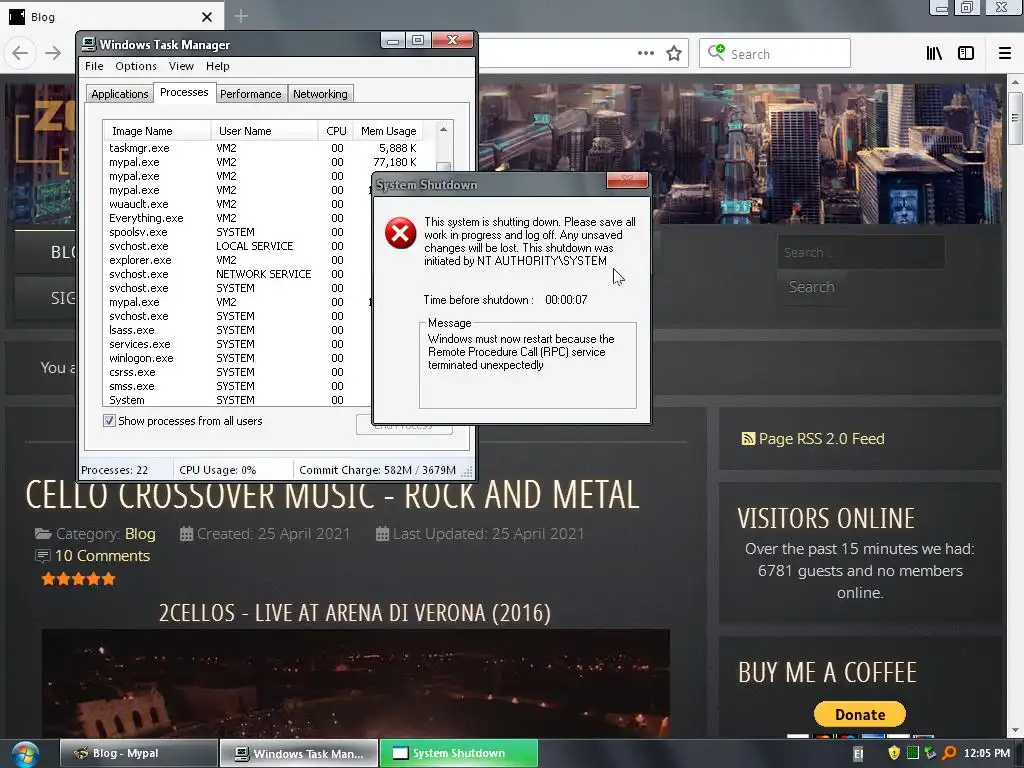This screenshot has width=1024, height=768.
Task: Click the website Search text field
Action: pyautogui.click(x=861, y=252)
